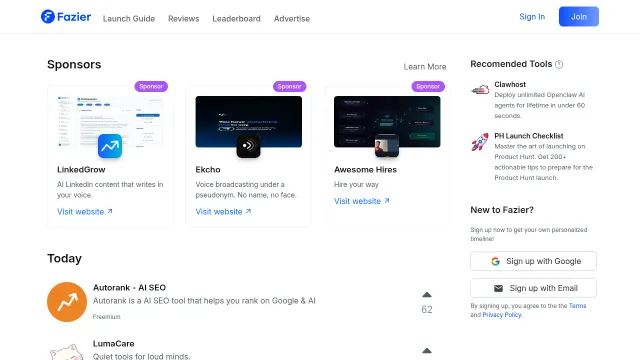The width and height of the screenshot is (640, 360).
Task: Click the Autorank vote count 62
Action: (x=427, y=309)
